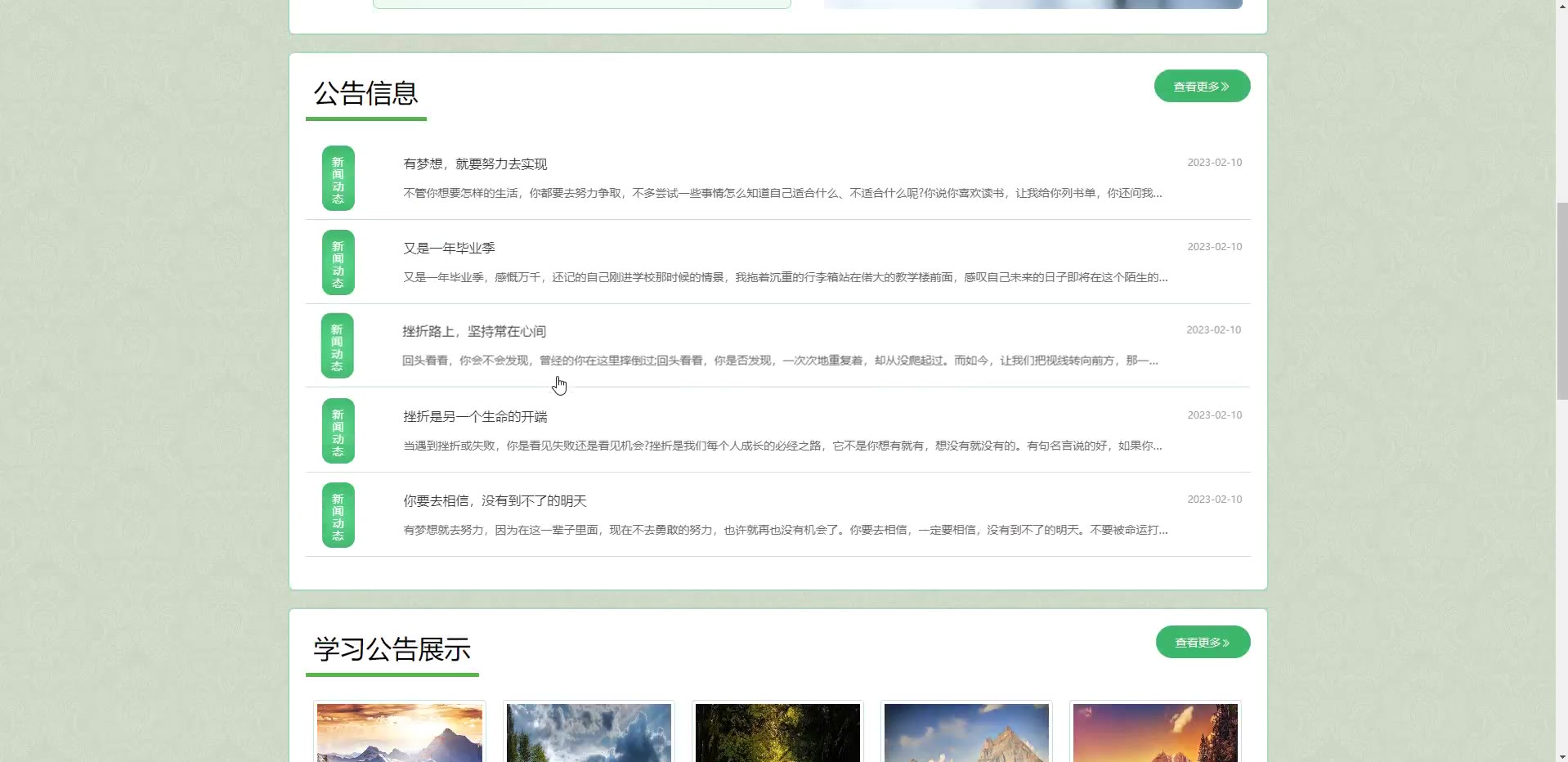Image resolution: width=1568 pixels, height=762 pixels.
Task: Click the 新闻动态 badge beside 有梦想 article
Action: tap(338, 178)
